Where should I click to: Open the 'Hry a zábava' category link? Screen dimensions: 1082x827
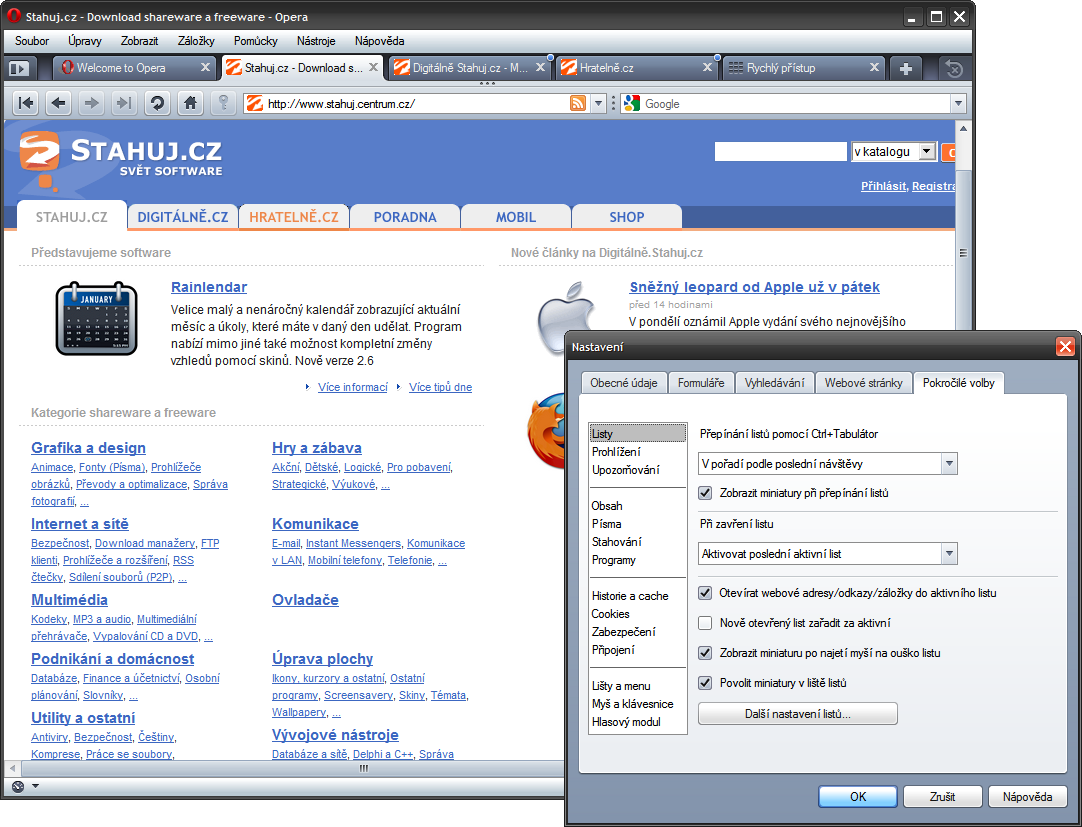(x=317, y=448)
